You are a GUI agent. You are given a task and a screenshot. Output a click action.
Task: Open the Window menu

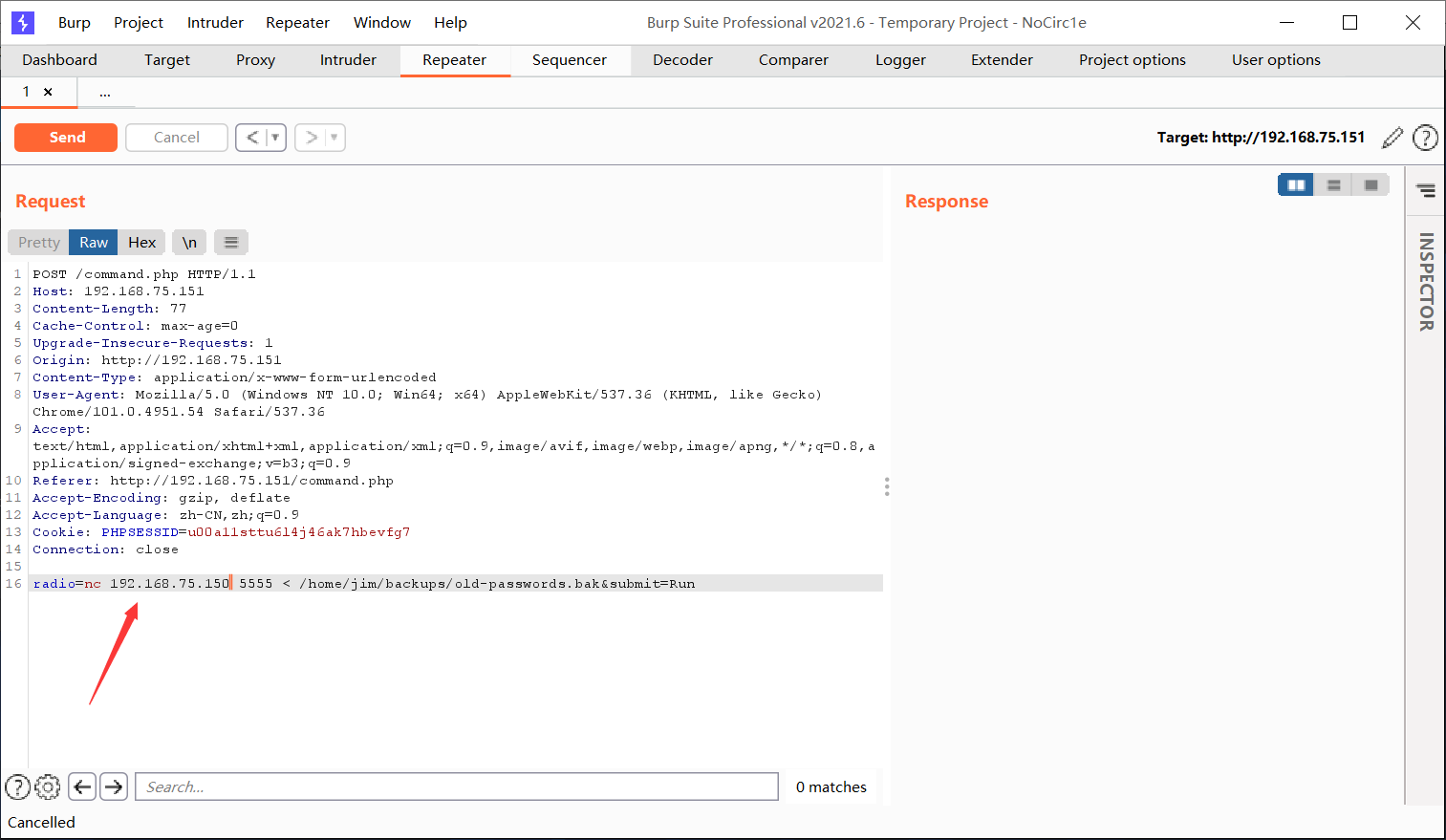[x=382, y=22]
